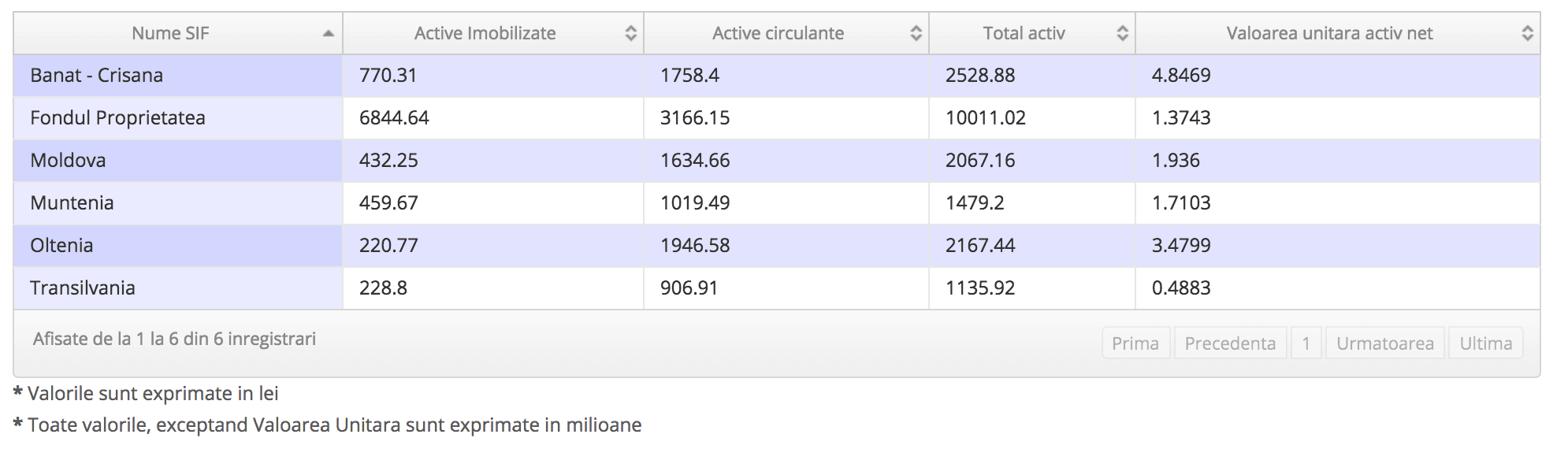1568x449 pixels.
Task: Click sort arrow in Nume SIF header
Action: pyautogui.click(x=328, y=34)
